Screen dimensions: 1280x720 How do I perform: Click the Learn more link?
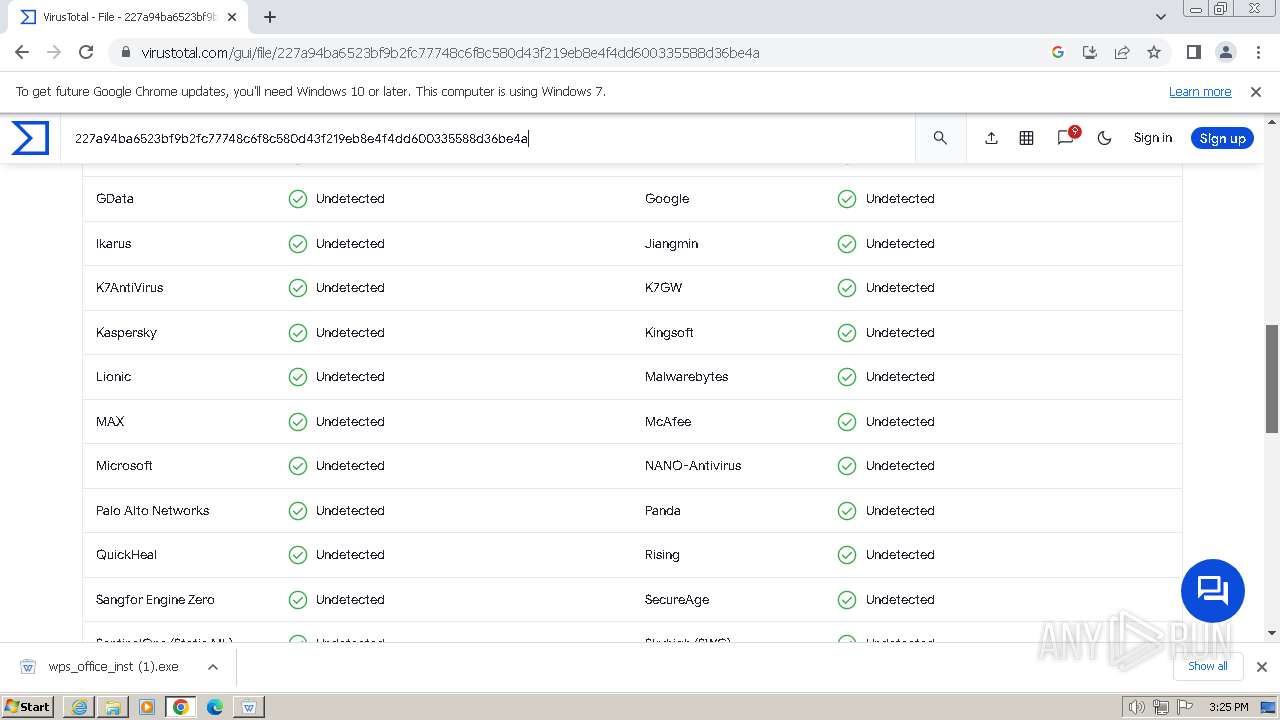1200,91
